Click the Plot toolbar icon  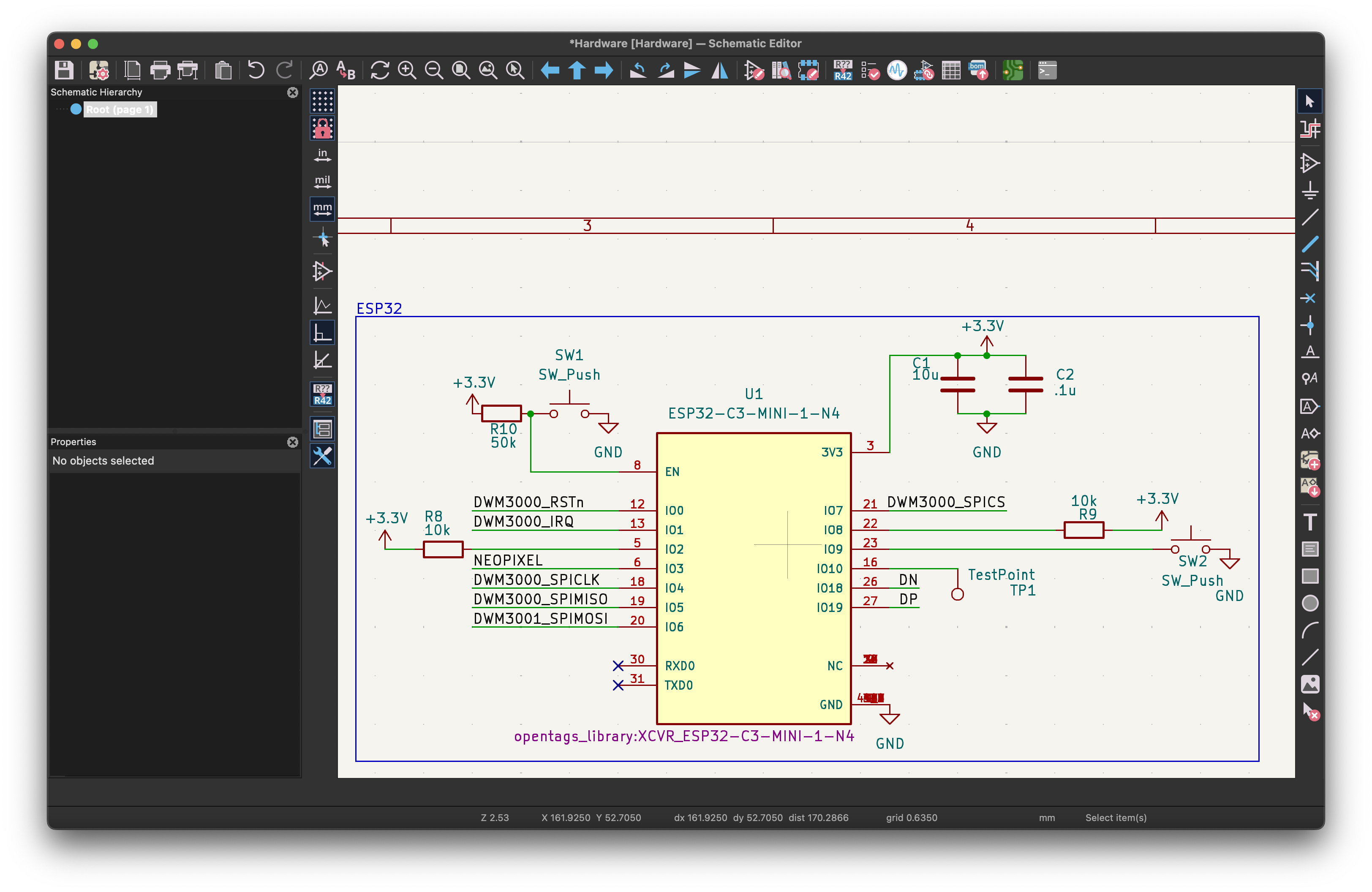coord(188,70)
